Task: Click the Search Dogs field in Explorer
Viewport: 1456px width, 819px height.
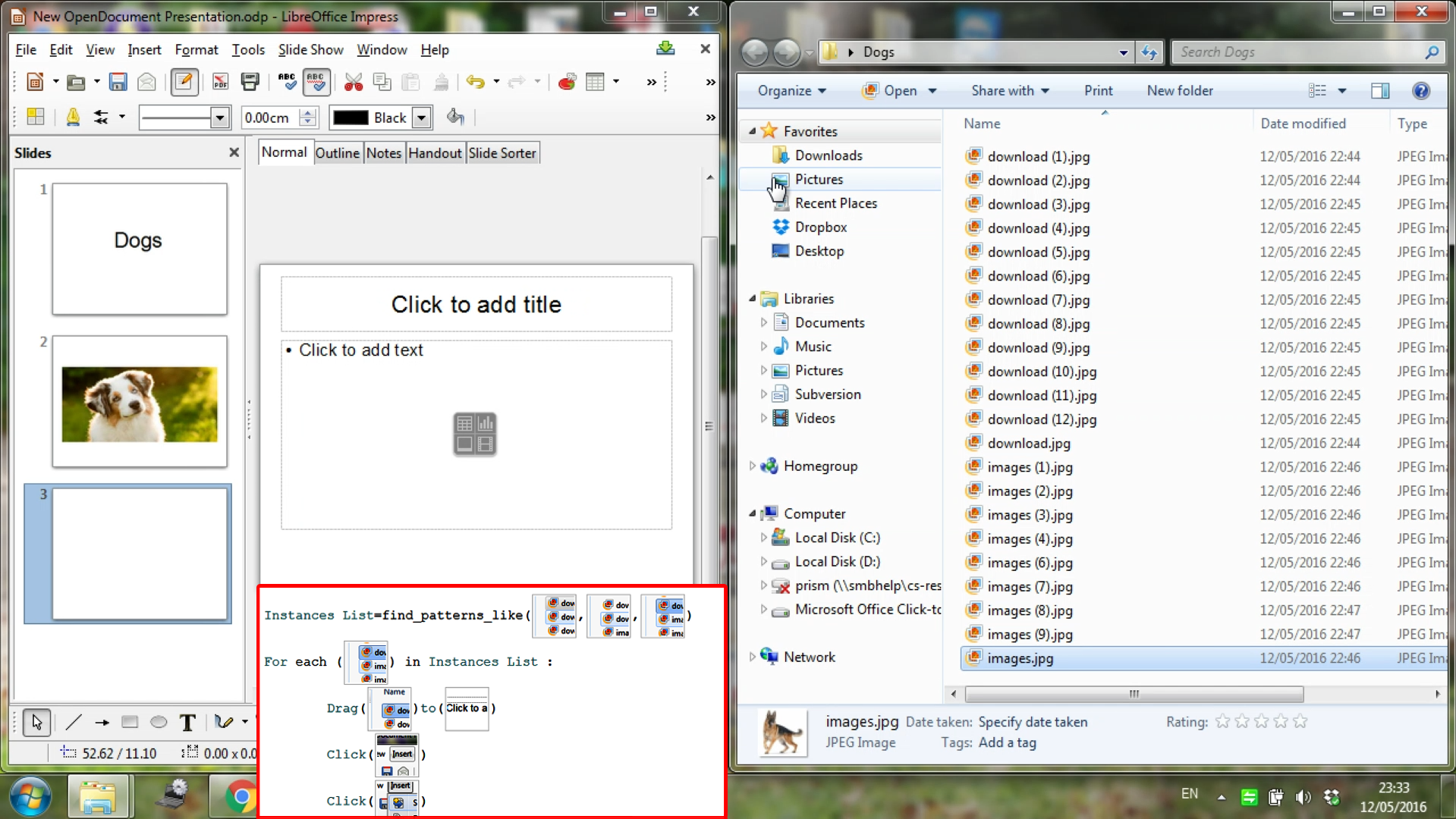Action: [x=1307, y=52]
